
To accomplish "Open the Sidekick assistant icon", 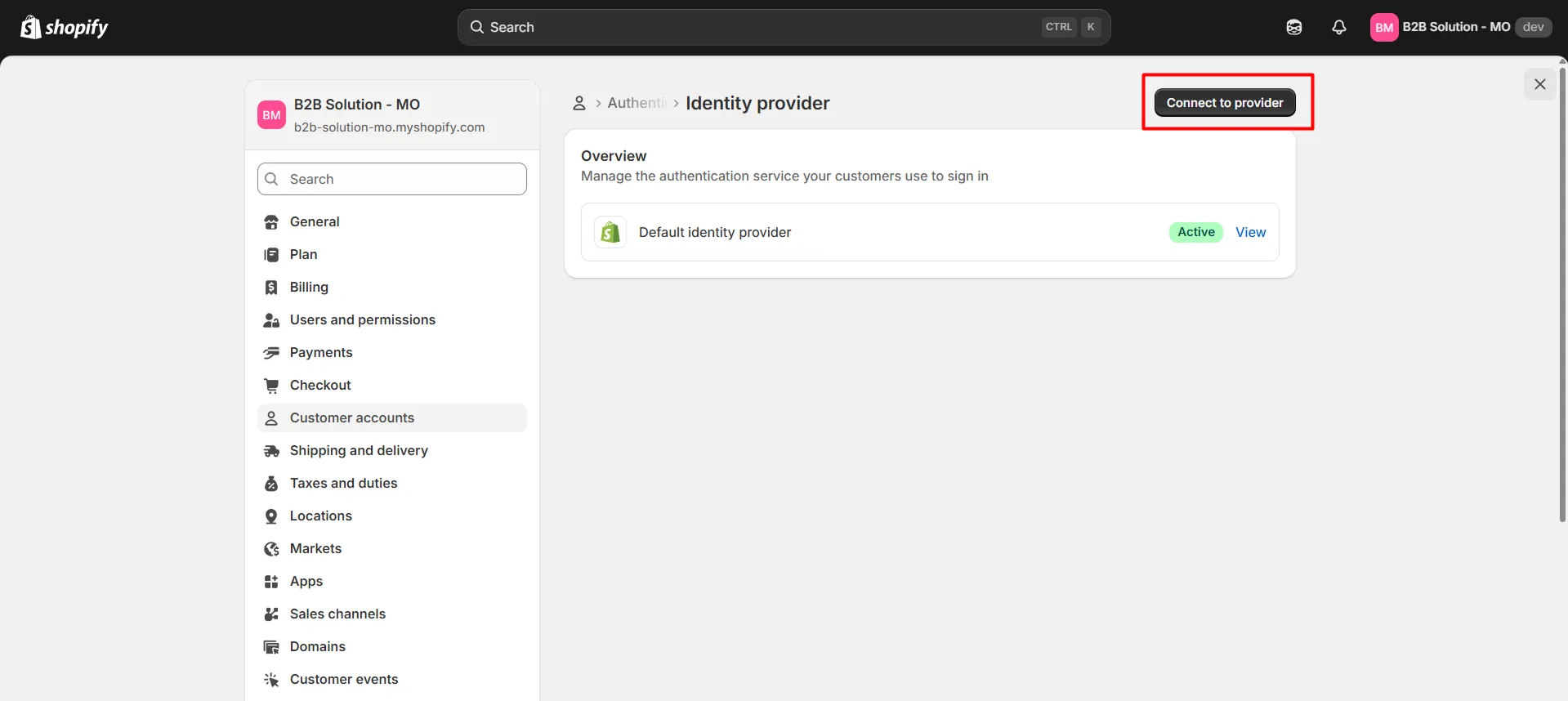I will (x=1293, y=27).
